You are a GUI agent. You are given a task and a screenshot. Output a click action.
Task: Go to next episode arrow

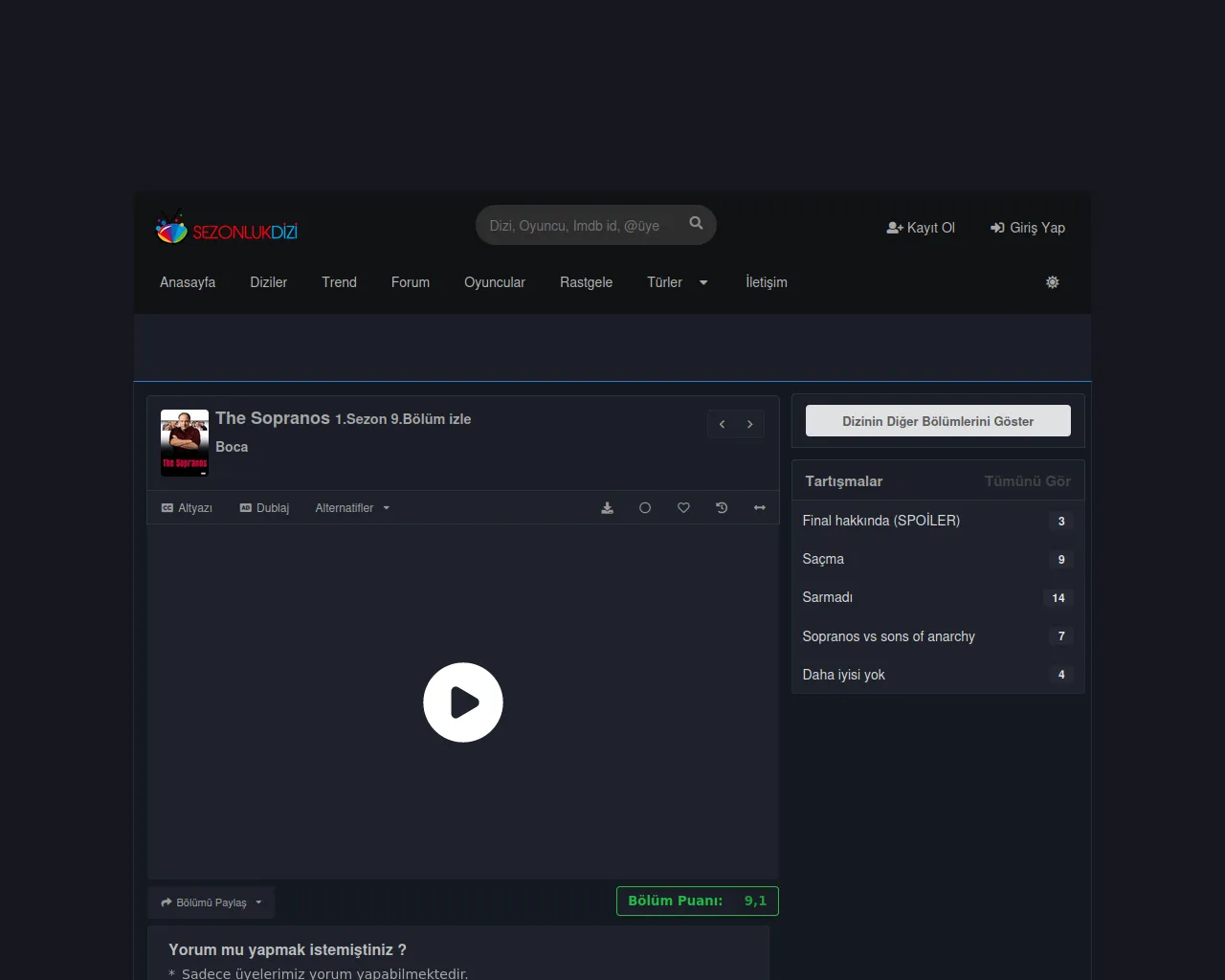(749, 424)
